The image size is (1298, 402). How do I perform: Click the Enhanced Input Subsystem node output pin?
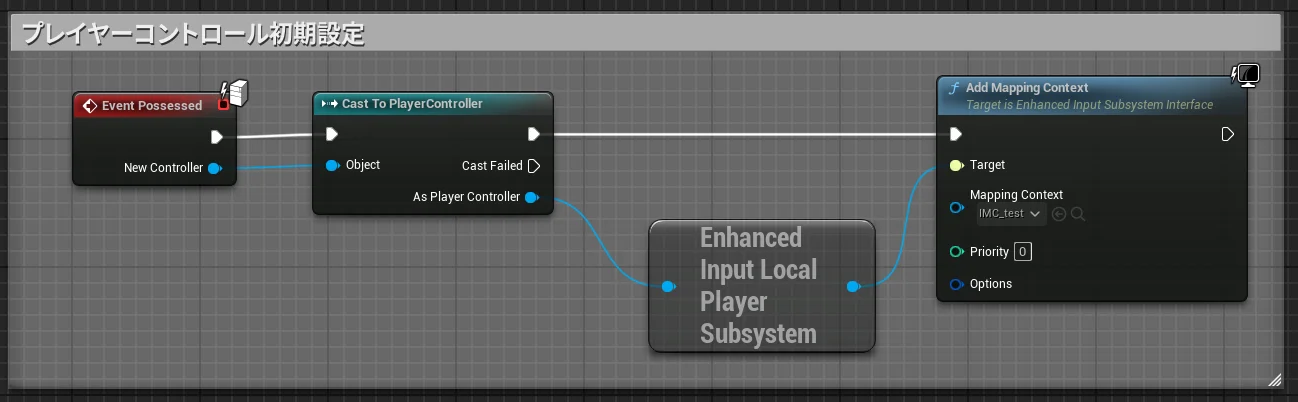[852, 287]
